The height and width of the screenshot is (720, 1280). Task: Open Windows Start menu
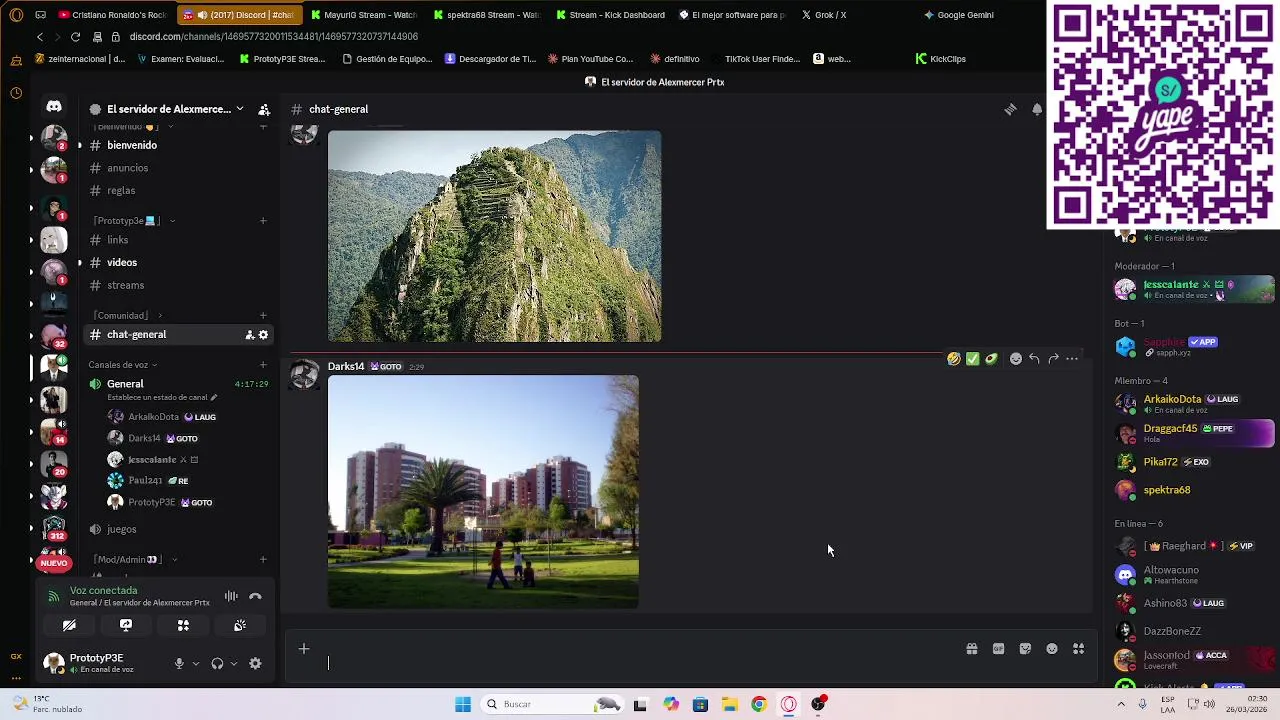pyautogui.click(x=462, y=704)
